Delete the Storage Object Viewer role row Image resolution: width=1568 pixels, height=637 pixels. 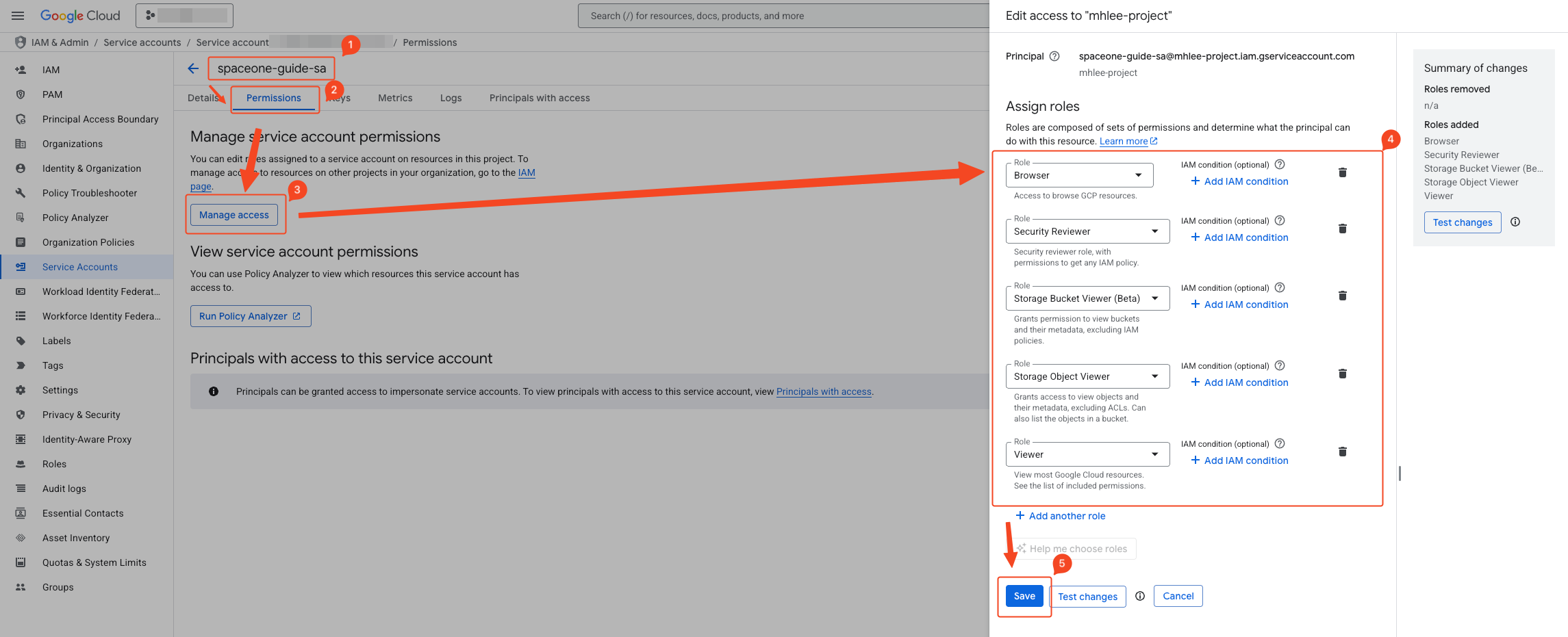1343,374
